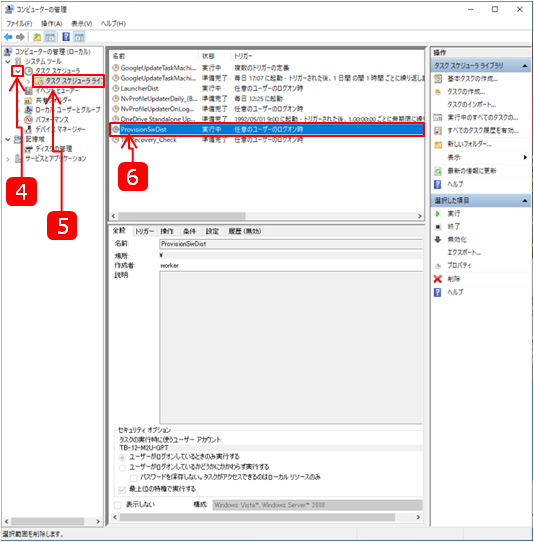
Task: Click プロパティ action
Action: click(x=459, y=265)
